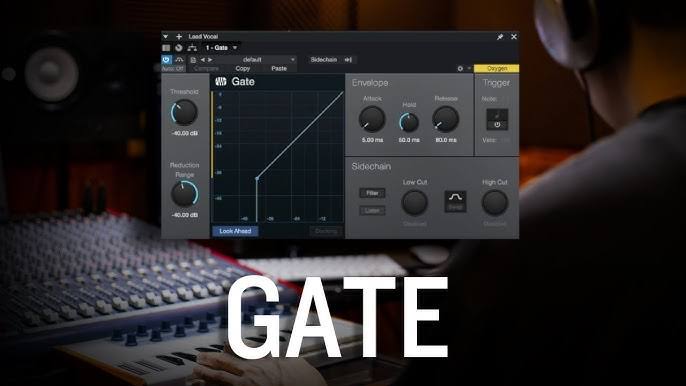Click the sidechain source arrow icon
Image resolution: width=686 pixels, height=386 pixels.
pos(348,60)
